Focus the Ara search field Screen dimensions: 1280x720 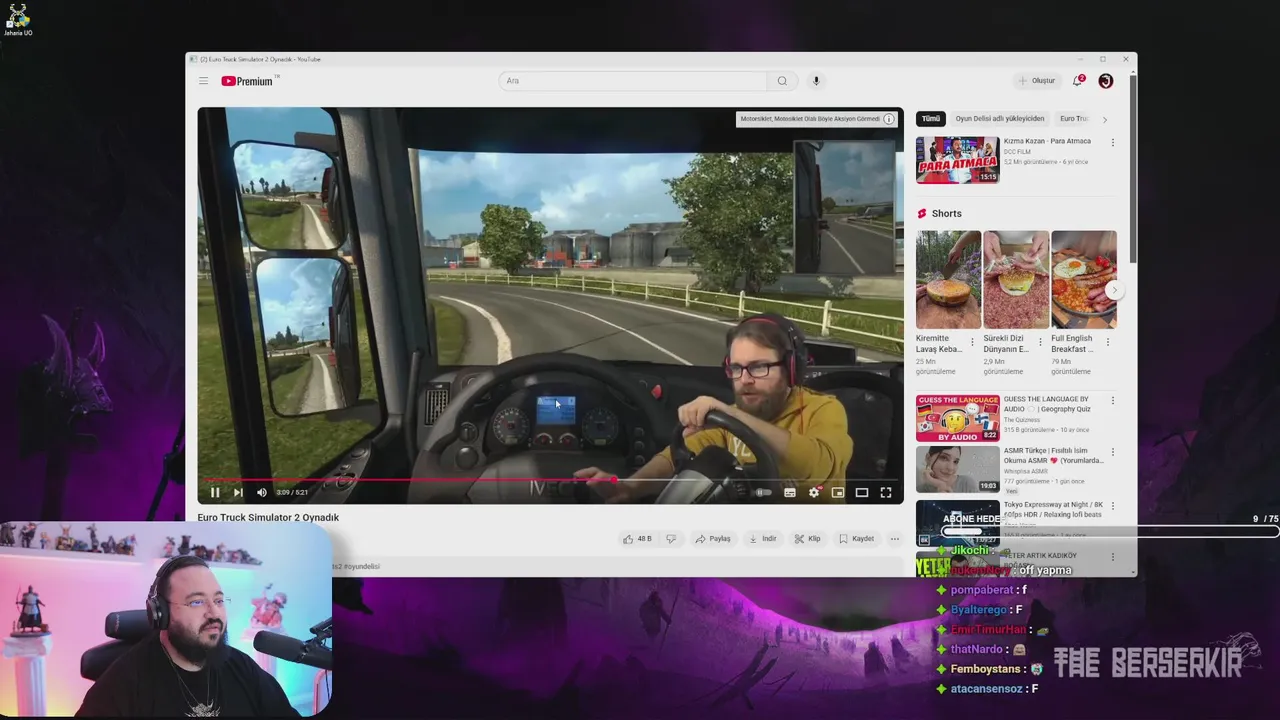(633, 81)
